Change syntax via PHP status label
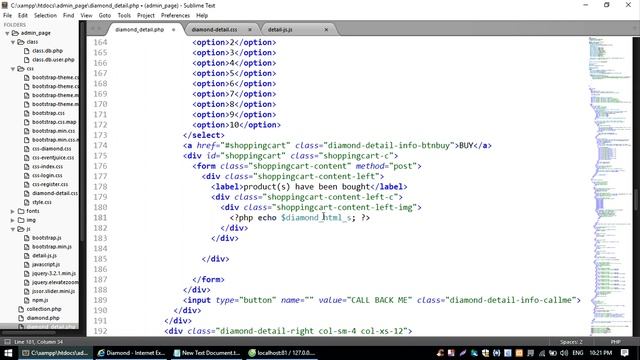The height and width of the screenshot is (360, 640). tap(616, 342)
